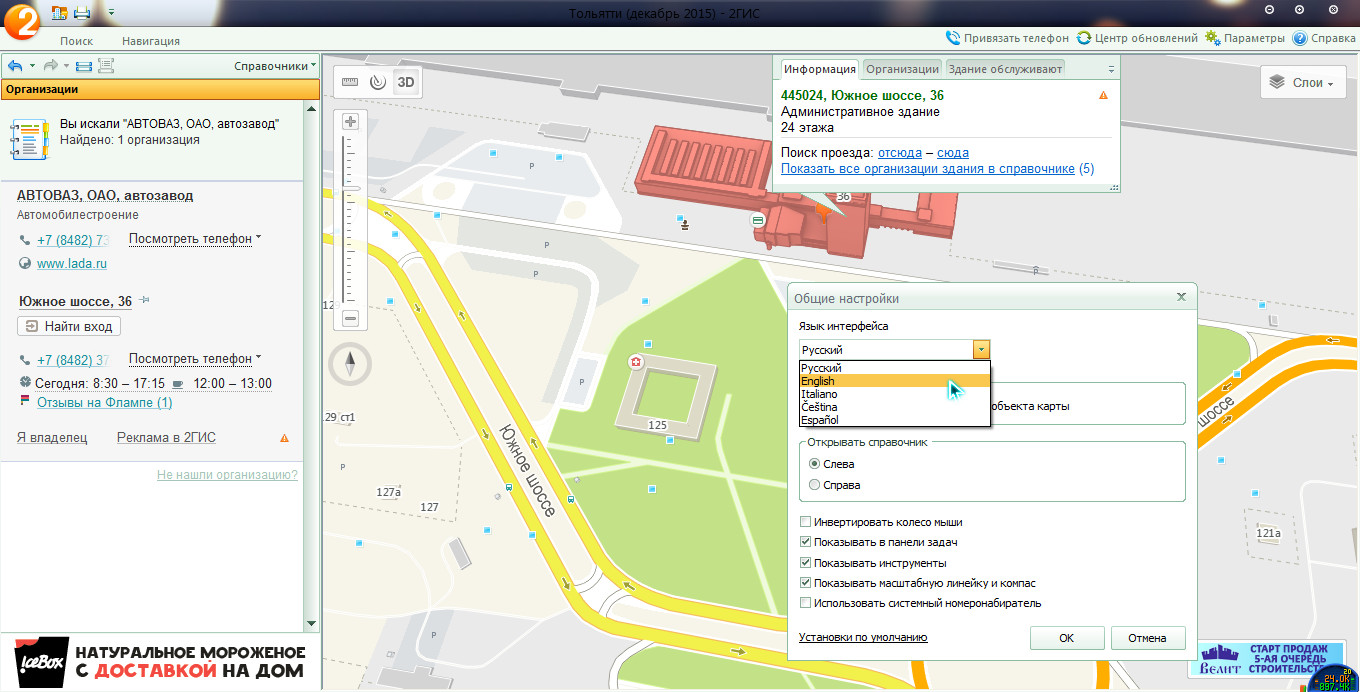Image resolution: width=1360 pixels, height=692 pixels.
Task: Click the print icon in title bar
Action: [x=82, y=12]
